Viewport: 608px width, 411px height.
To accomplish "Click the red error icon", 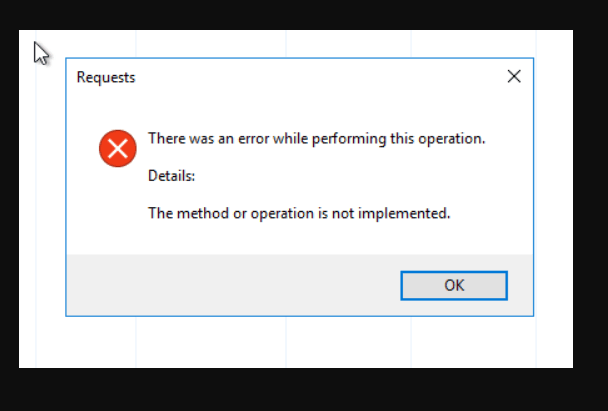I will [117, 149].
